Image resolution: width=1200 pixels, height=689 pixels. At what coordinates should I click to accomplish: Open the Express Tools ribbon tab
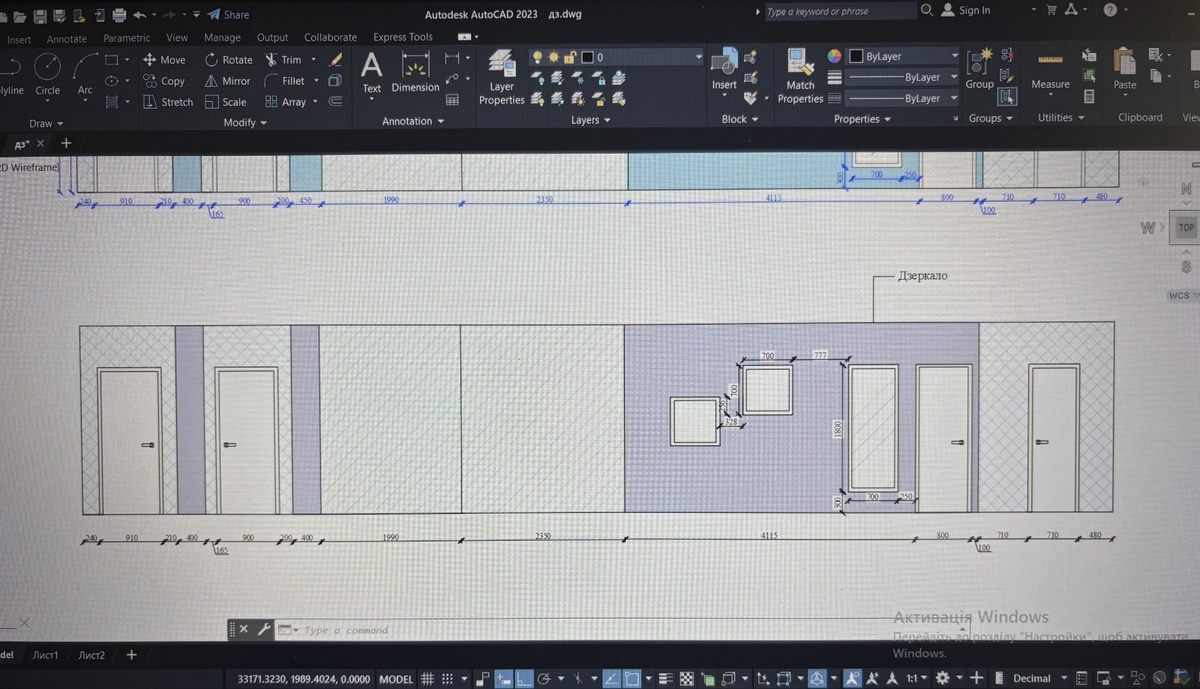pyautogui.click(x=403, y=37)
